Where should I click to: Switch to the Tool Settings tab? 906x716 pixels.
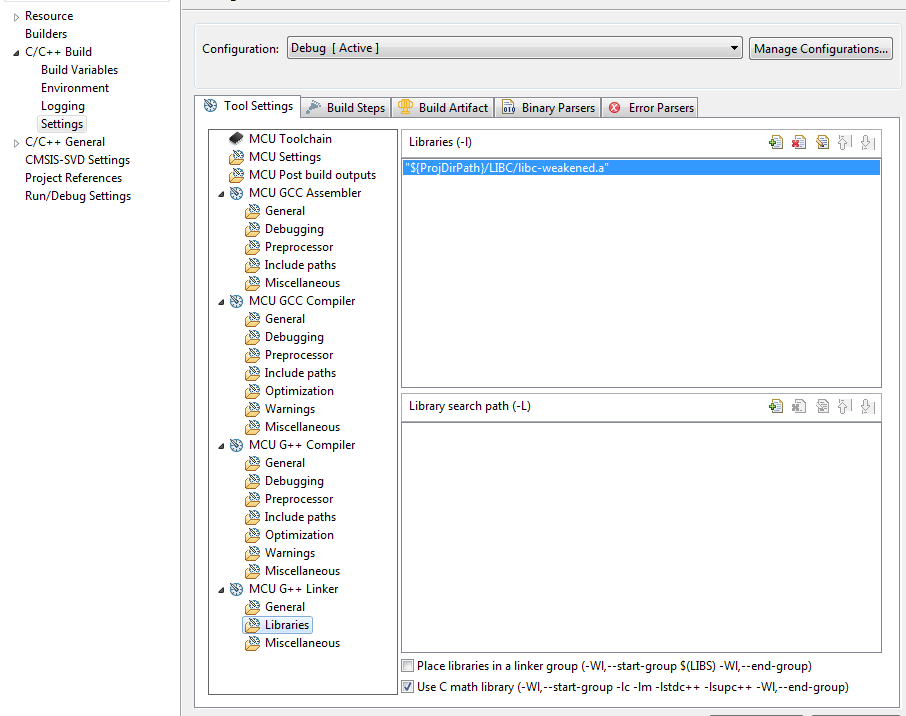[248, 106]
